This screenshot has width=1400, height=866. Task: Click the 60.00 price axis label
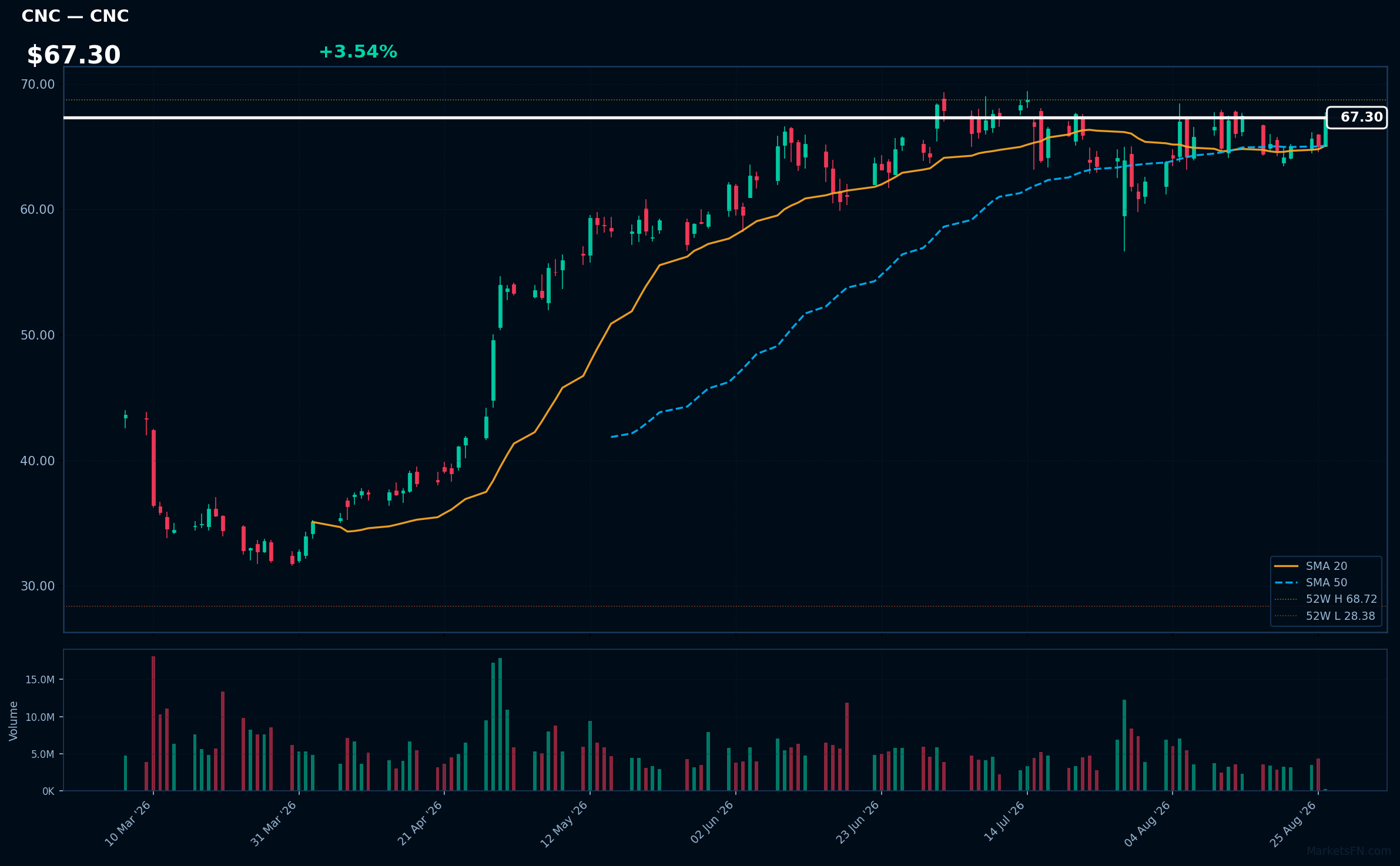[x=38, y=210]
